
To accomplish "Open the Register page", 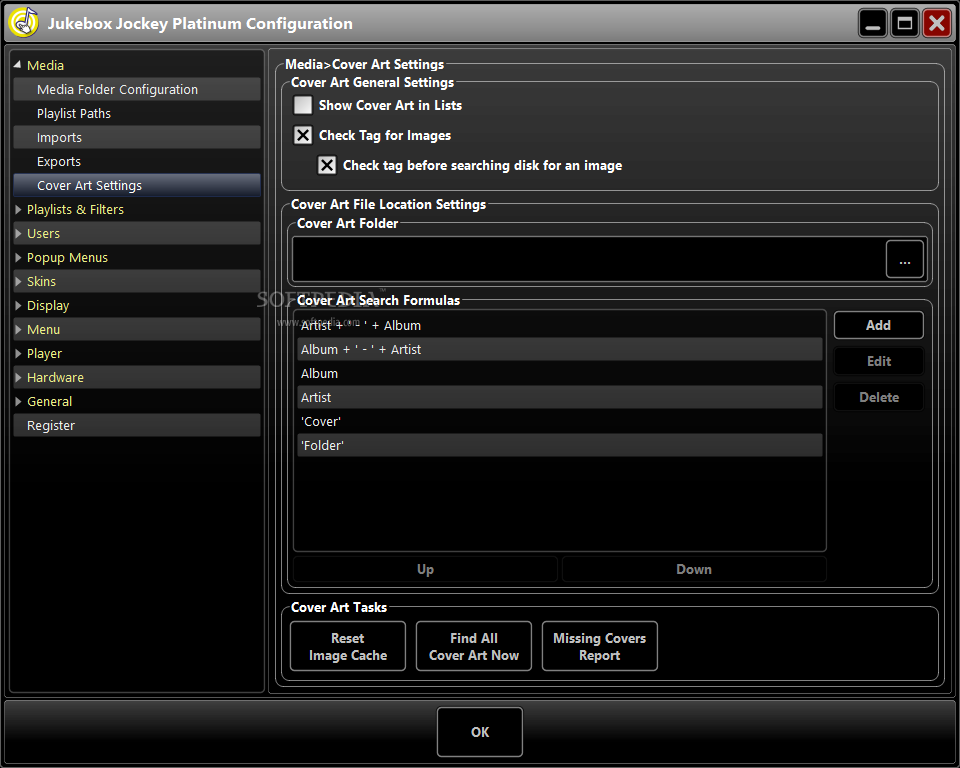I will 137,425.
